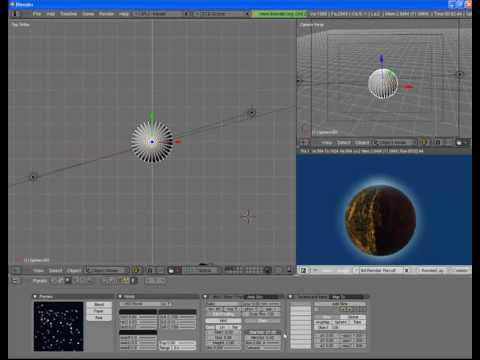Click the ambient color swatch
Screen dimensions: 480x360
138,332
